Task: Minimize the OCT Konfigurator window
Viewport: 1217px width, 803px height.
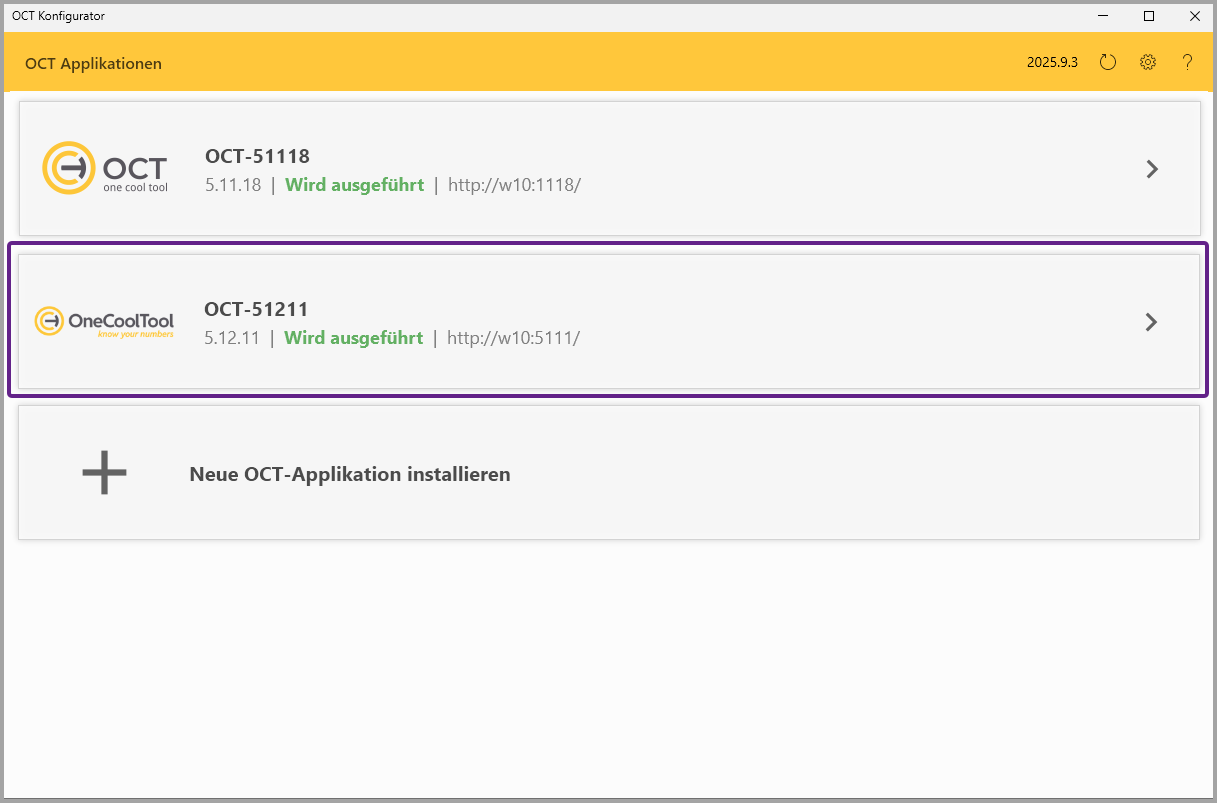Action: 1104,16
